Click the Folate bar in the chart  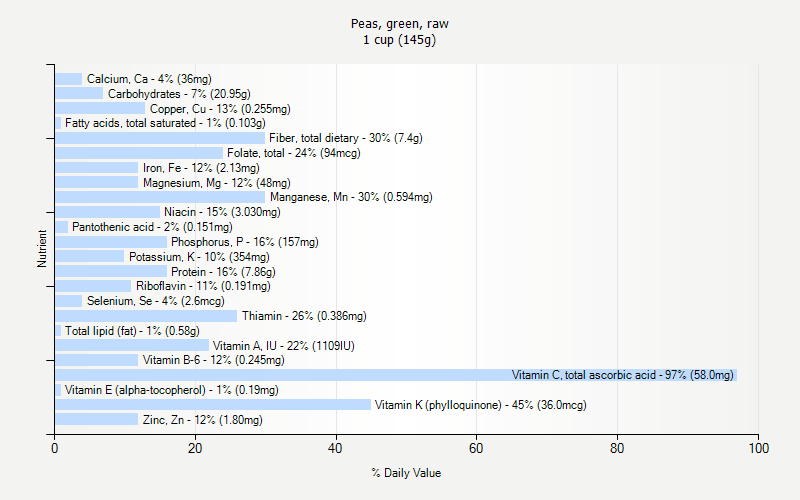point(139,153)
